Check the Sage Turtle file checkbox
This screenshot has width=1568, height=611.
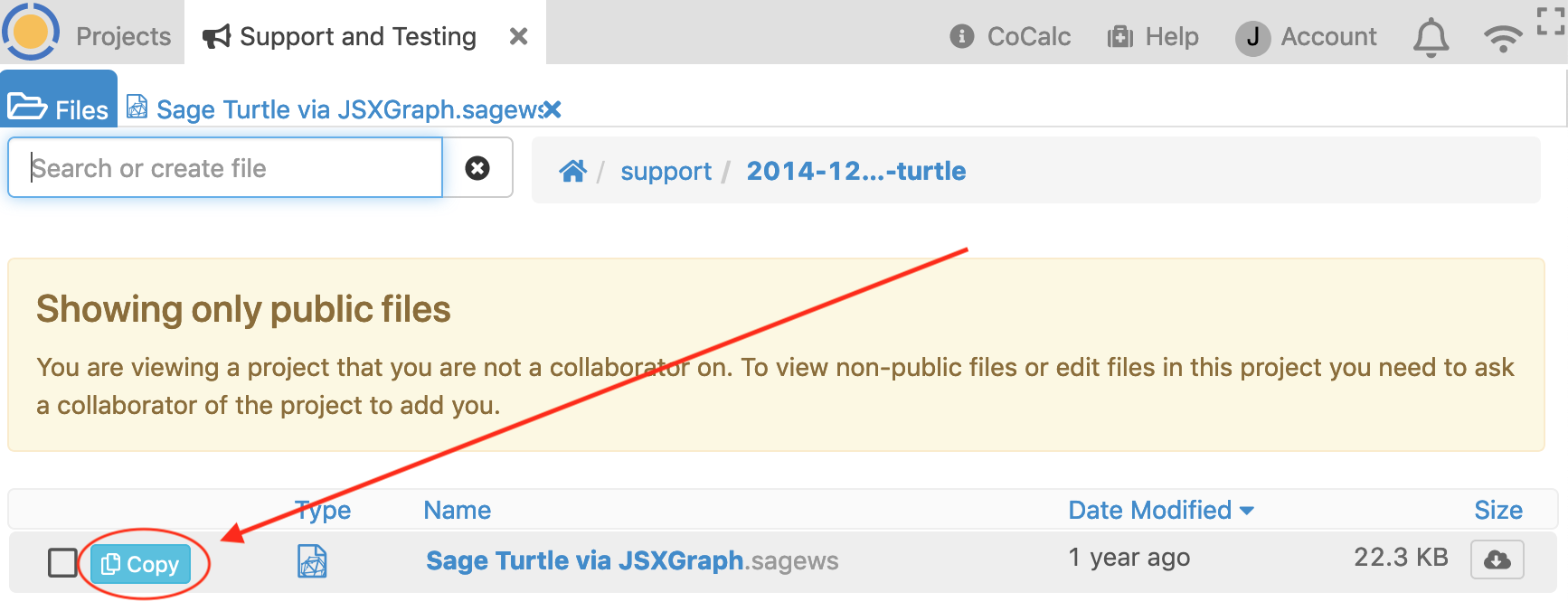62,562
